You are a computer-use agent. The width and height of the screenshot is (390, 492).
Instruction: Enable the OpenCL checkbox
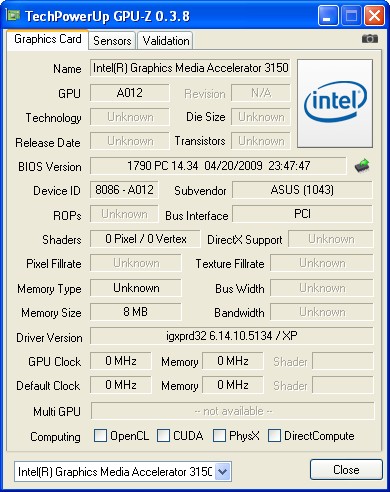[x=100, y=435]
